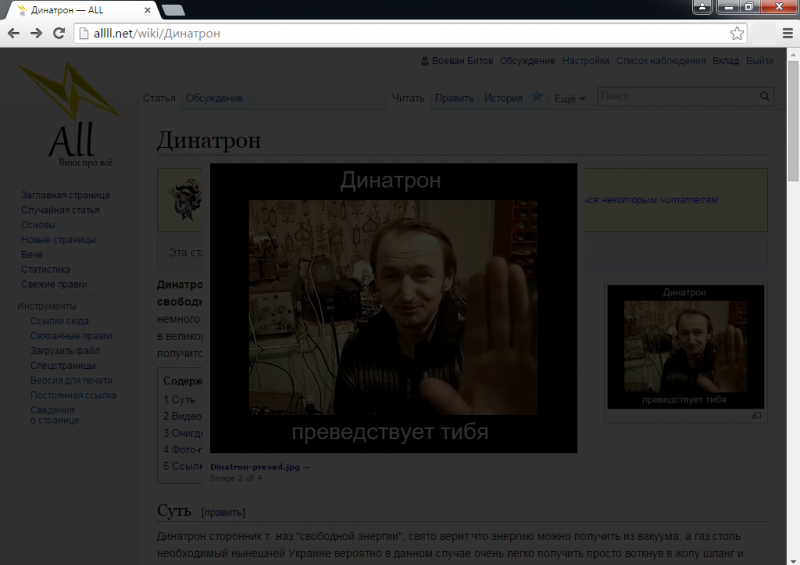Open a new browser tab
The height and width of the screenshot is (565, 800).
tap(173, 10)
